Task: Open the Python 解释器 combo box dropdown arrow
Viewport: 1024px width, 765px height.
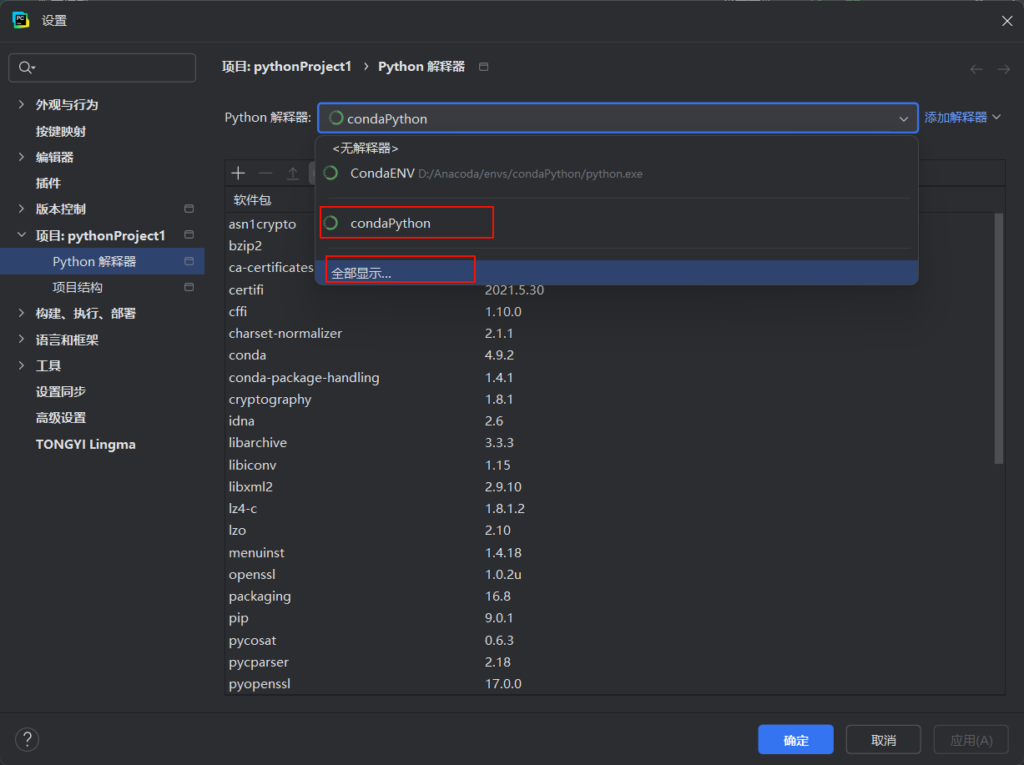Action: (x=903, y=119)
